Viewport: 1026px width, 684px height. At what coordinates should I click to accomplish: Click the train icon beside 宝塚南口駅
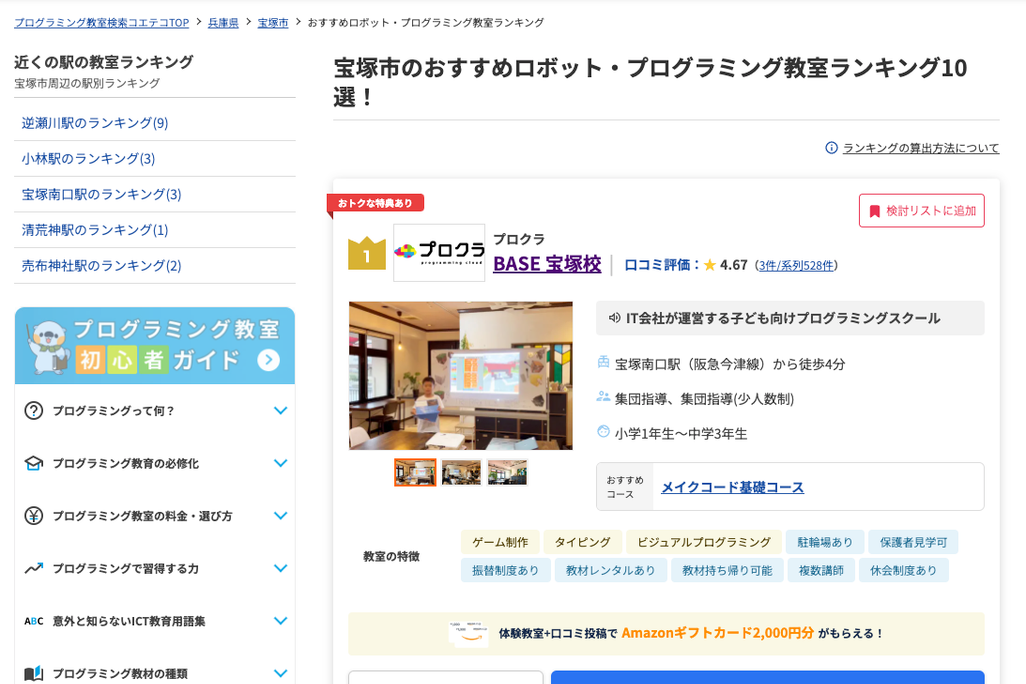click(603, 362)
